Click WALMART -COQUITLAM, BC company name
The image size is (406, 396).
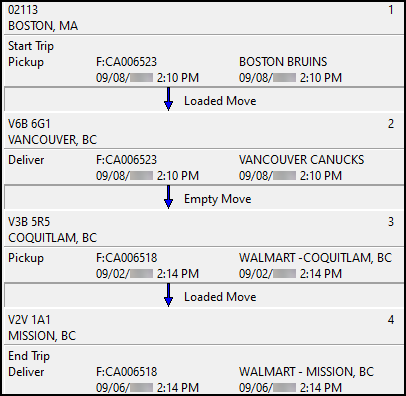coord(315,258)
